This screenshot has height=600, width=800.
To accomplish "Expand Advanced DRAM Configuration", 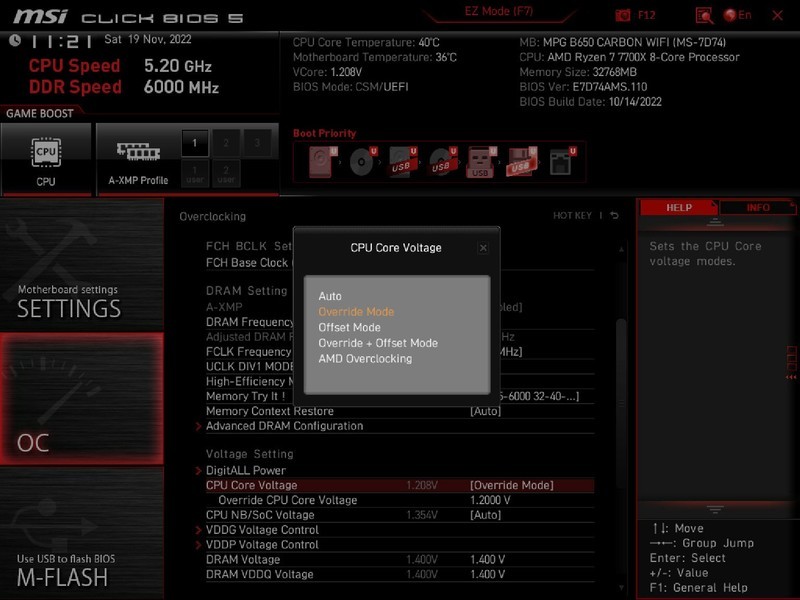I will point(284,426).
